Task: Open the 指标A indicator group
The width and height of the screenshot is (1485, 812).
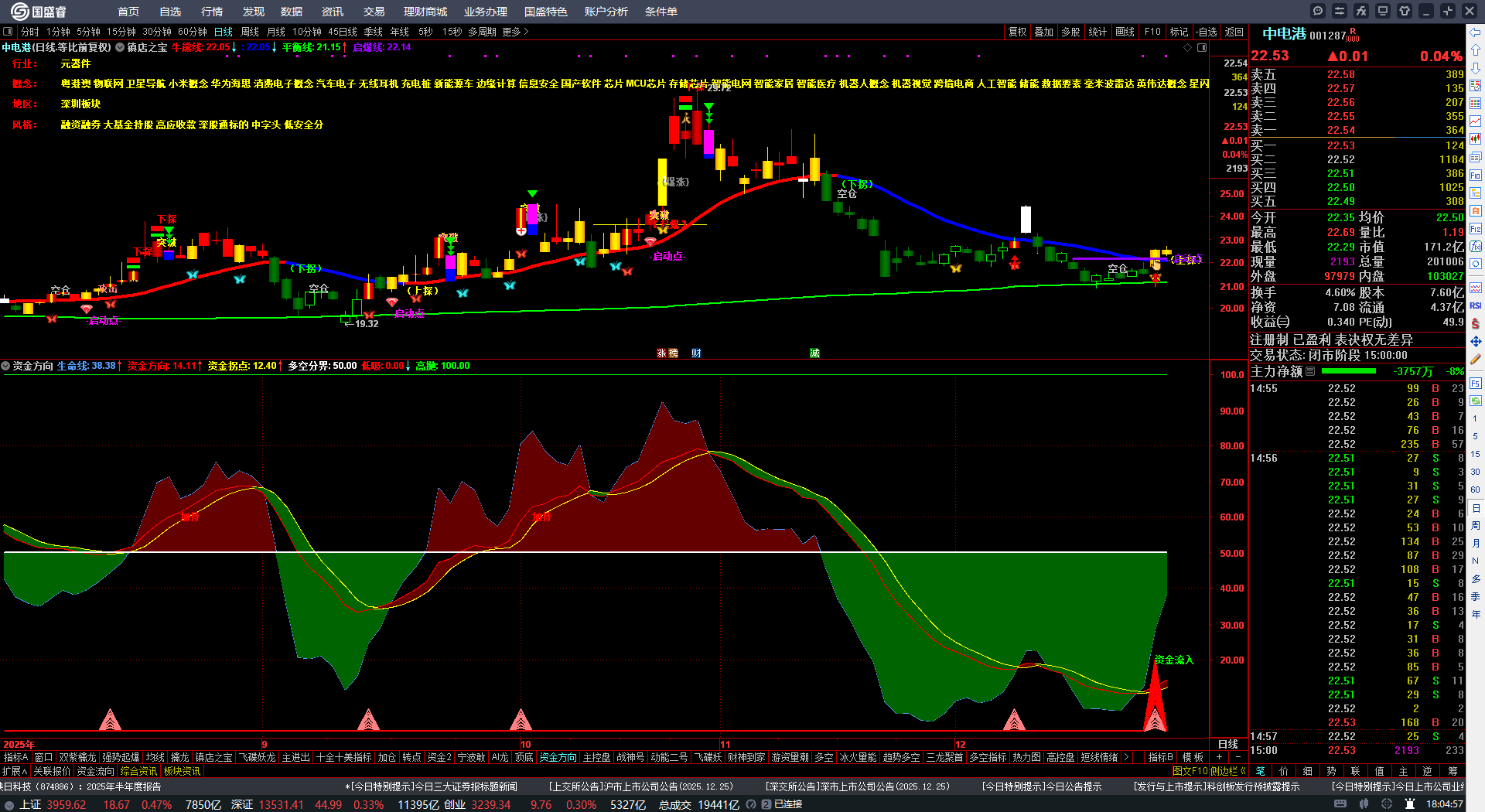Action: point(15,757)
